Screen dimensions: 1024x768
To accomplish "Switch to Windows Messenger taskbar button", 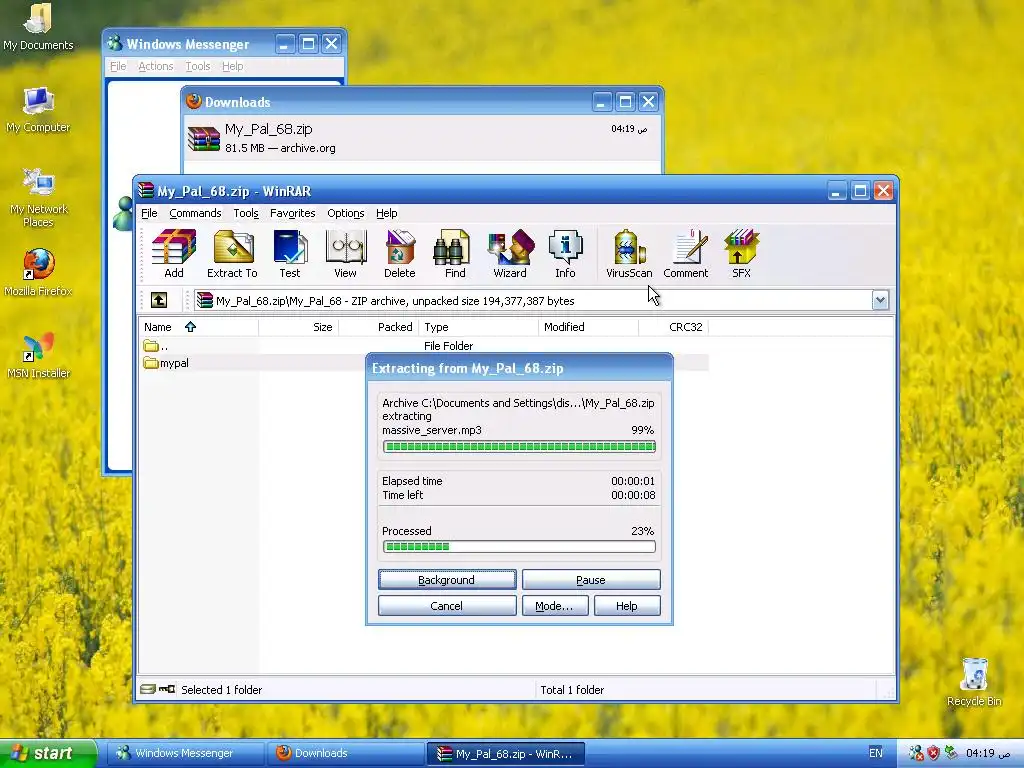I will coord(185,753).
